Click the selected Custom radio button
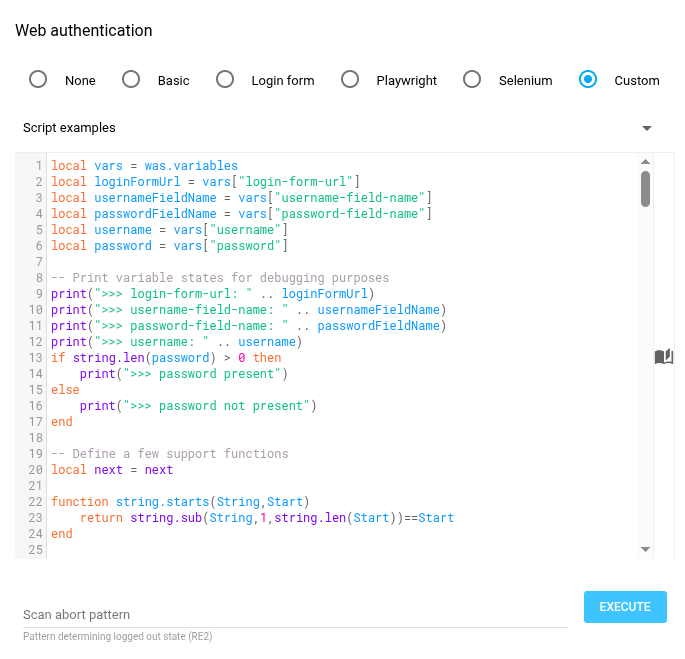Image resolution: width=685 pixels, height=659 pixels. 588,80
